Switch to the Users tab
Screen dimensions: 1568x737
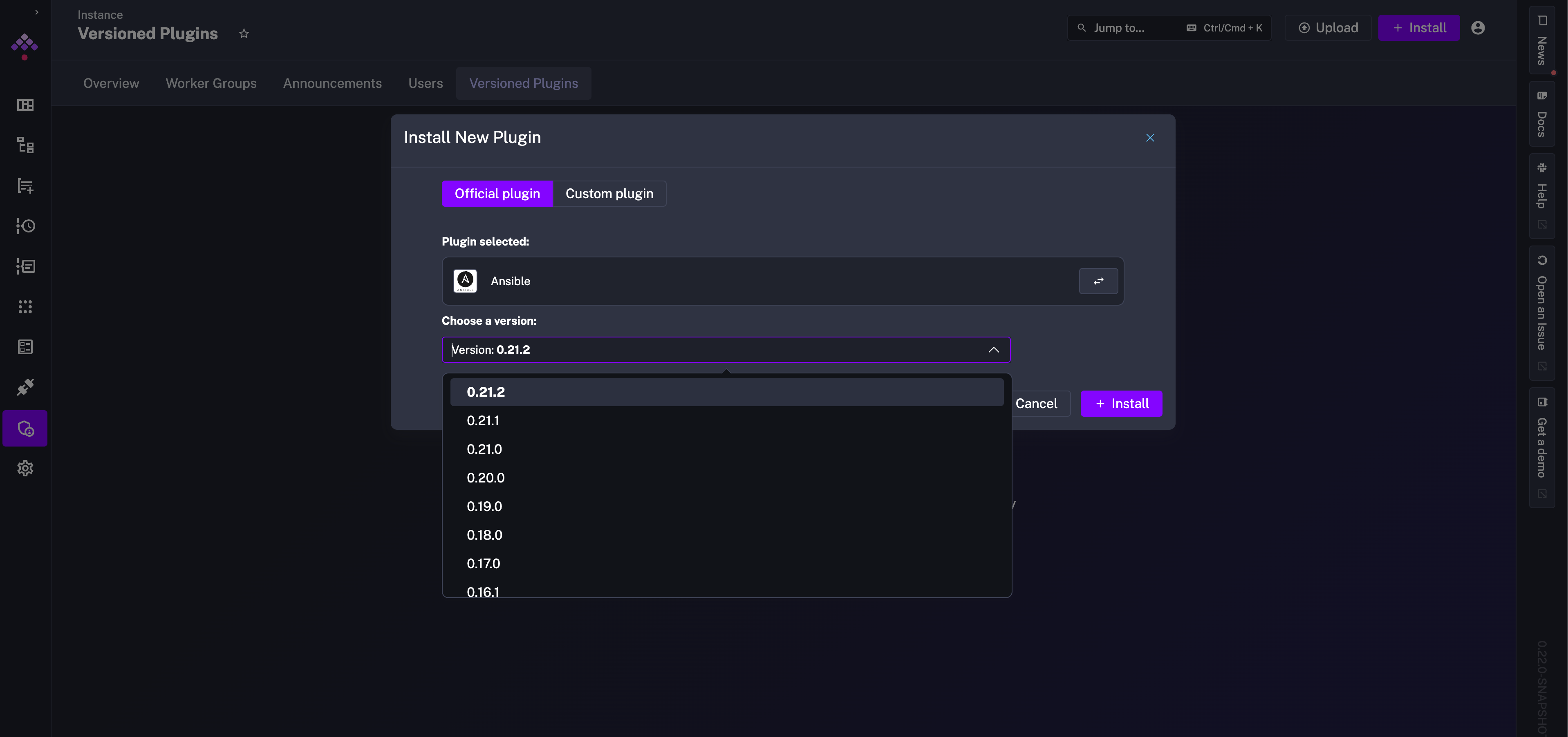point(425,83)
